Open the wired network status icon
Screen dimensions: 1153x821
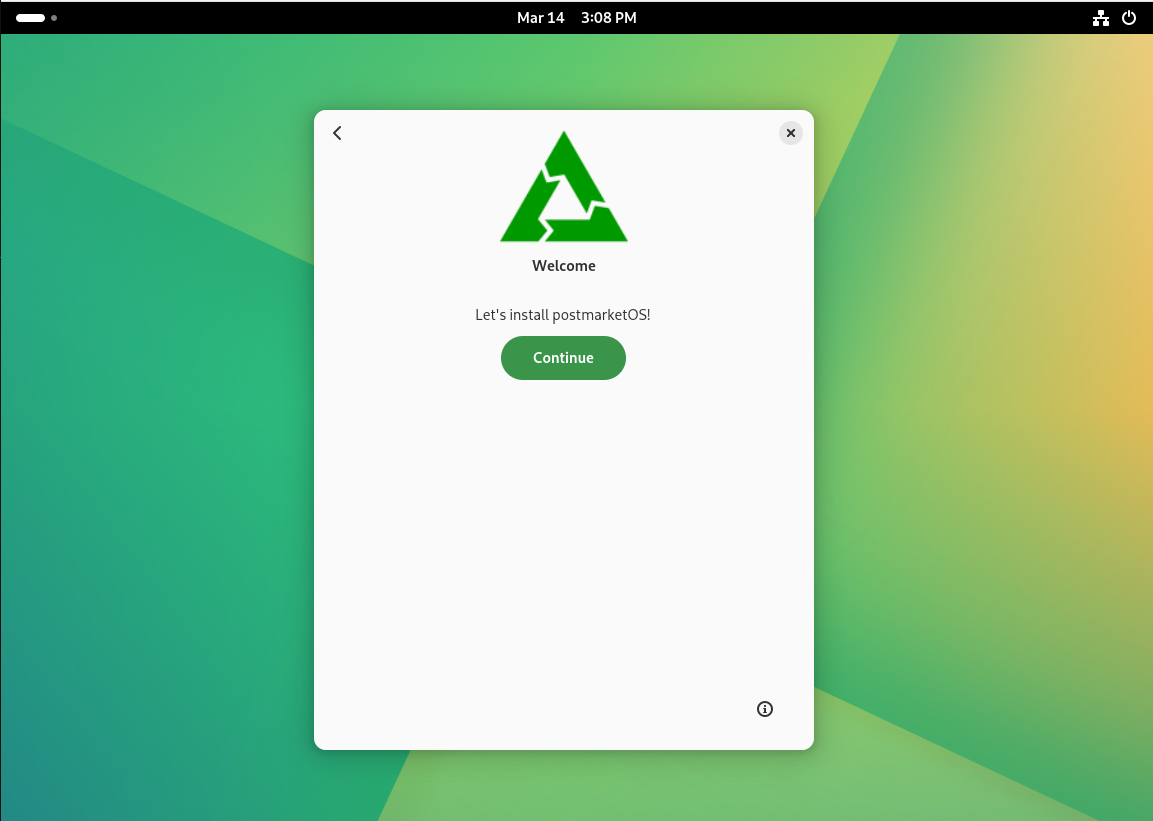coord(1101,18)
